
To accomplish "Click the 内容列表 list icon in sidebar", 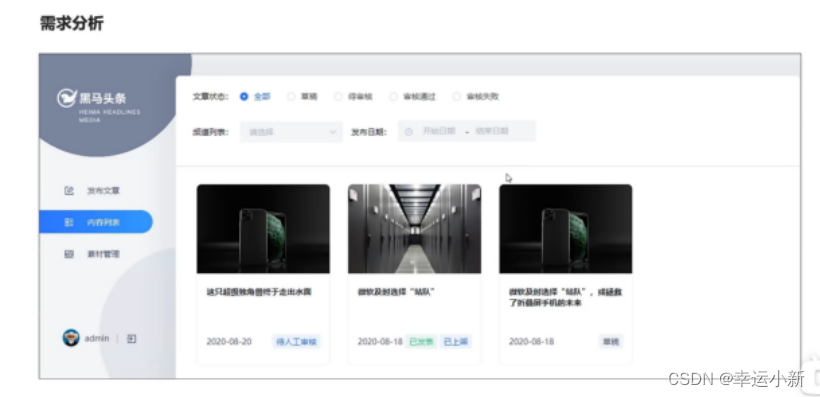I will [69, 222].
